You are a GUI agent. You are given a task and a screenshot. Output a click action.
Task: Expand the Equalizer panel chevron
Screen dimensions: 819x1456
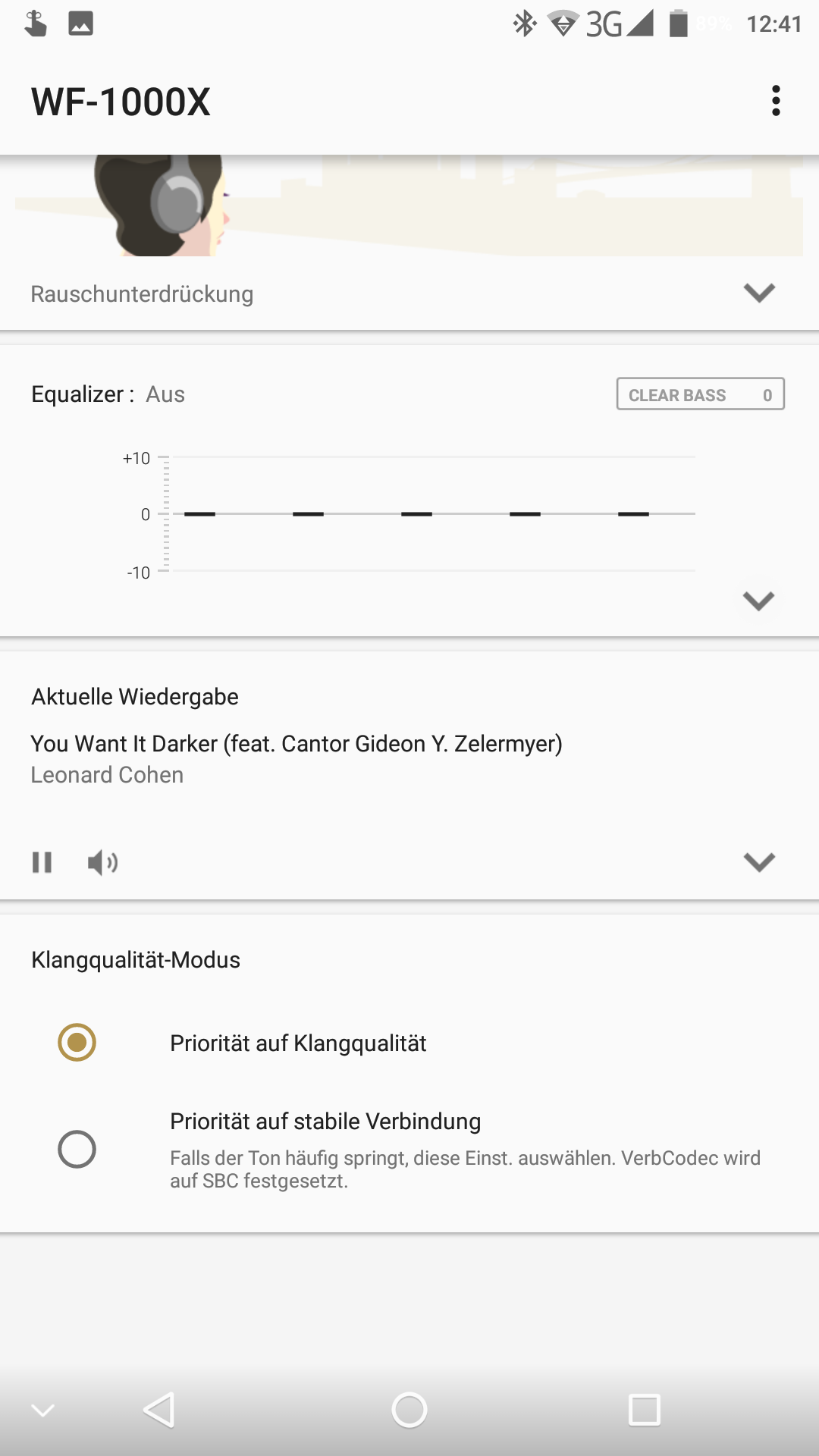pos(758,601)
